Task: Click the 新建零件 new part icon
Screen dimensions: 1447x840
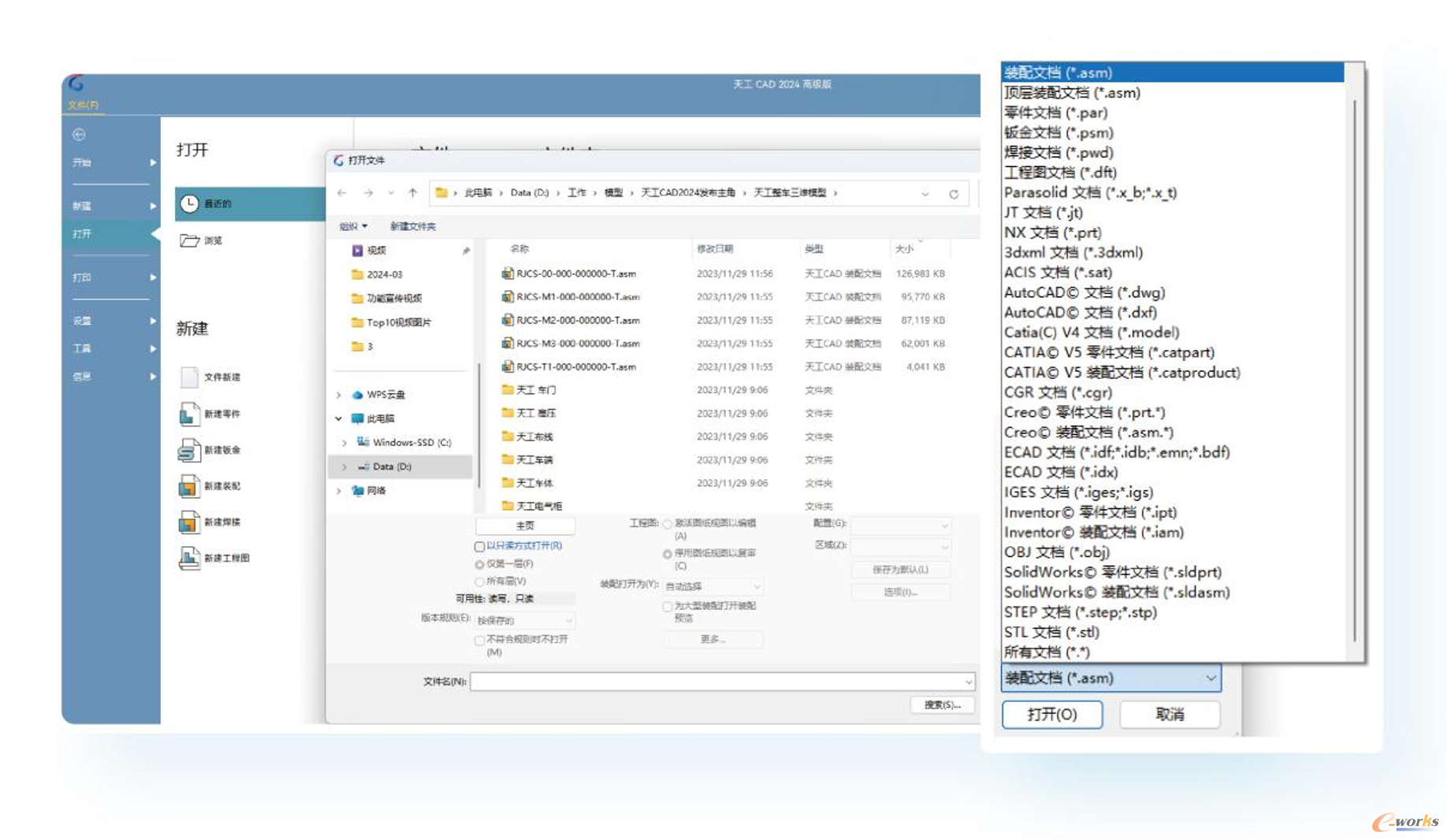Action: coord(189,414)
